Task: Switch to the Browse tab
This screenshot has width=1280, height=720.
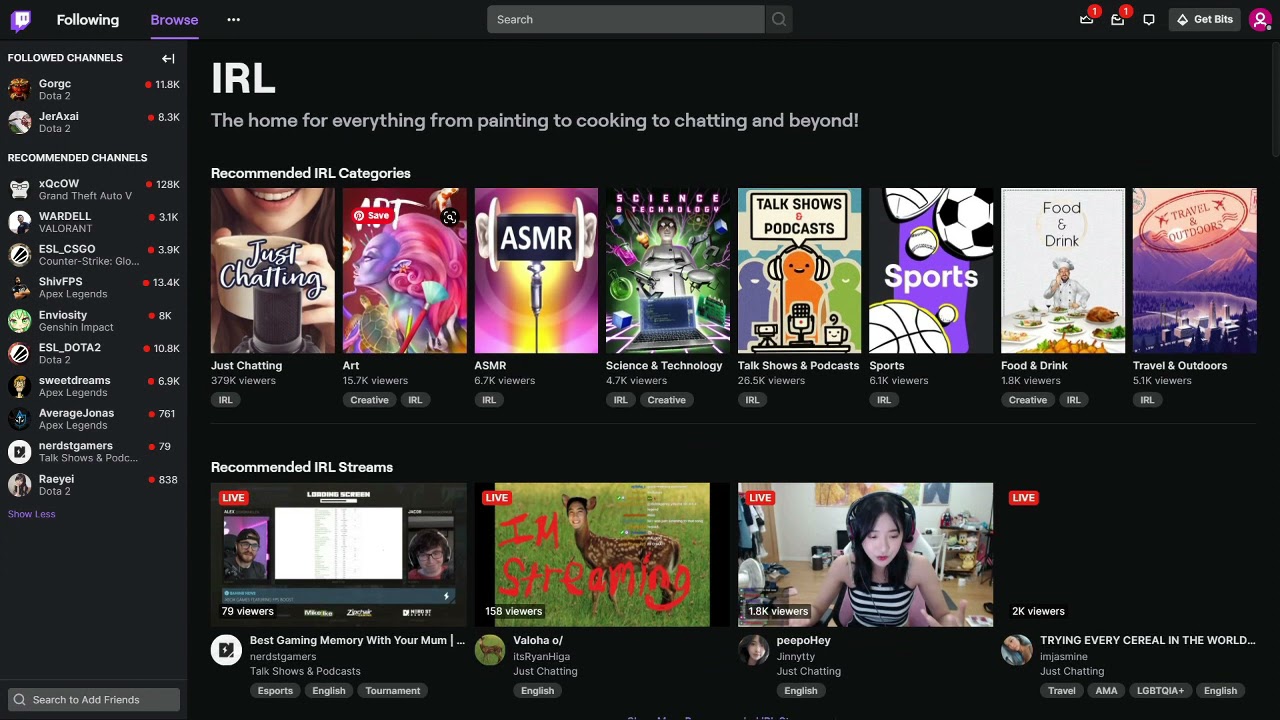Action: click(x=174, y=20)
